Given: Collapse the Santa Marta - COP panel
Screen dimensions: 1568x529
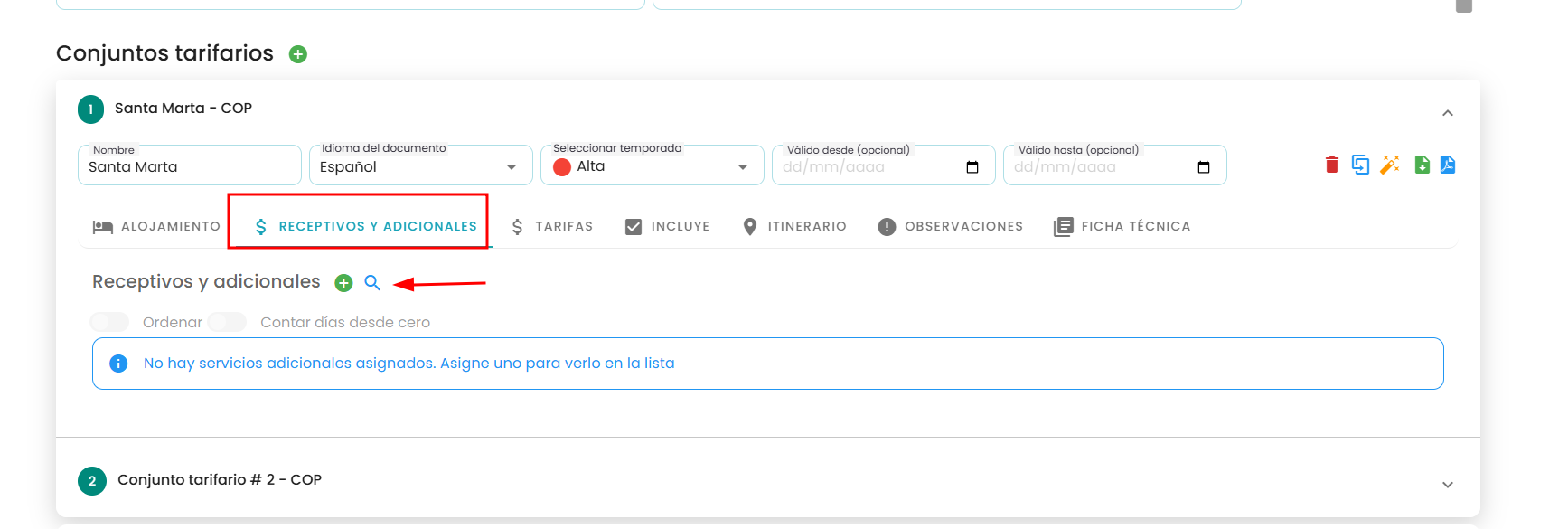Looking at the screenshot, I should [x=1448, y=113].
